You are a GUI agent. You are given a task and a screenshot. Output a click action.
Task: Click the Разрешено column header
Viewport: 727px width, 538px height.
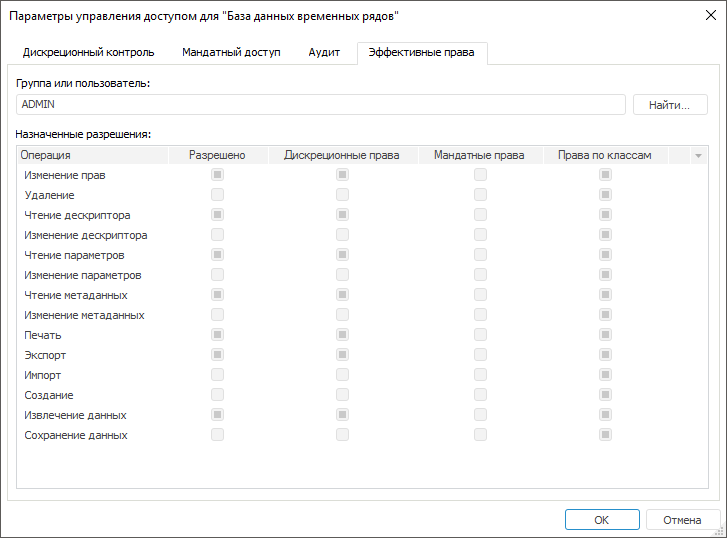point(217,155)
